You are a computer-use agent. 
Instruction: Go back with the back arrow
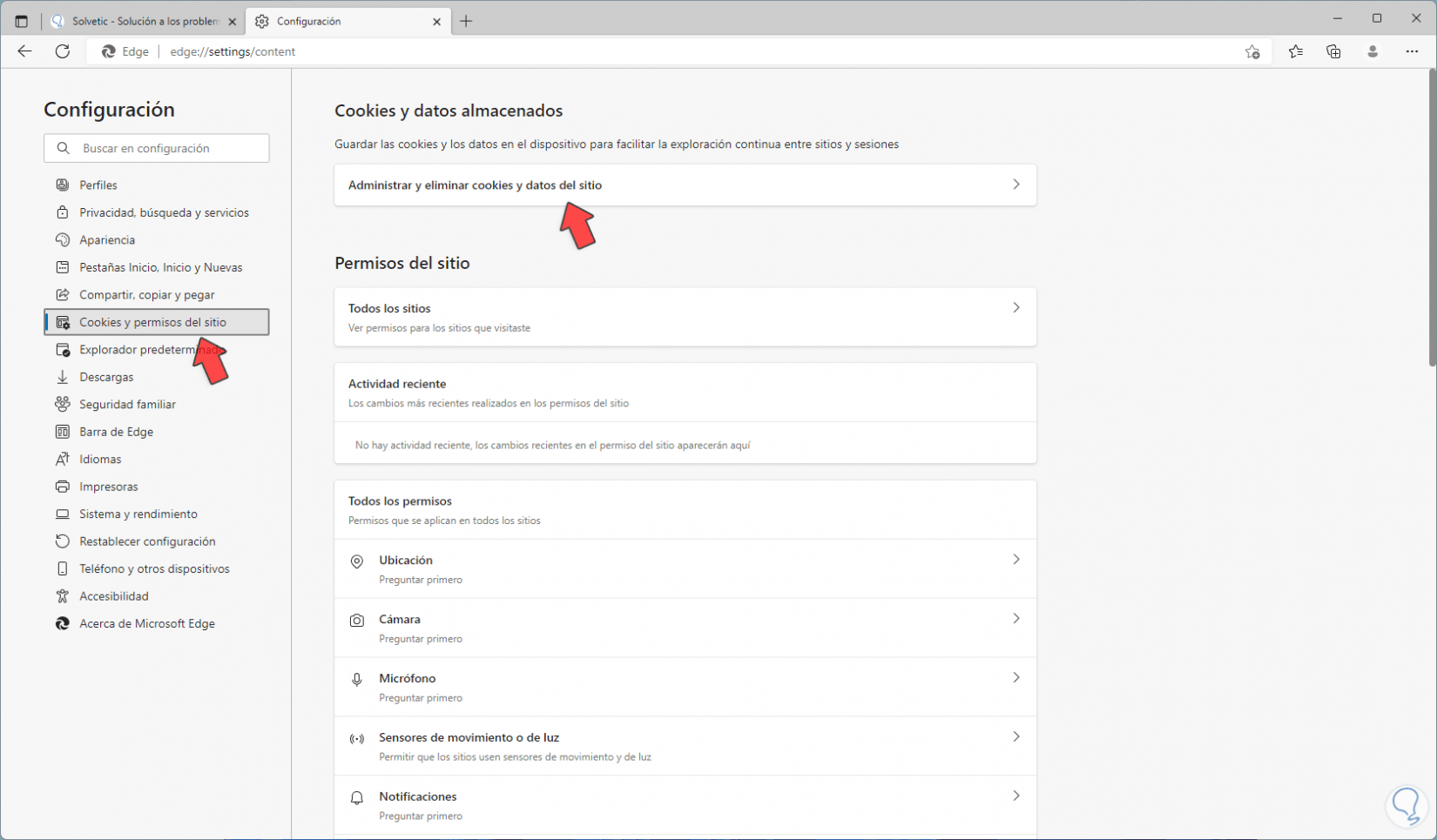click(x=24, y=51)
